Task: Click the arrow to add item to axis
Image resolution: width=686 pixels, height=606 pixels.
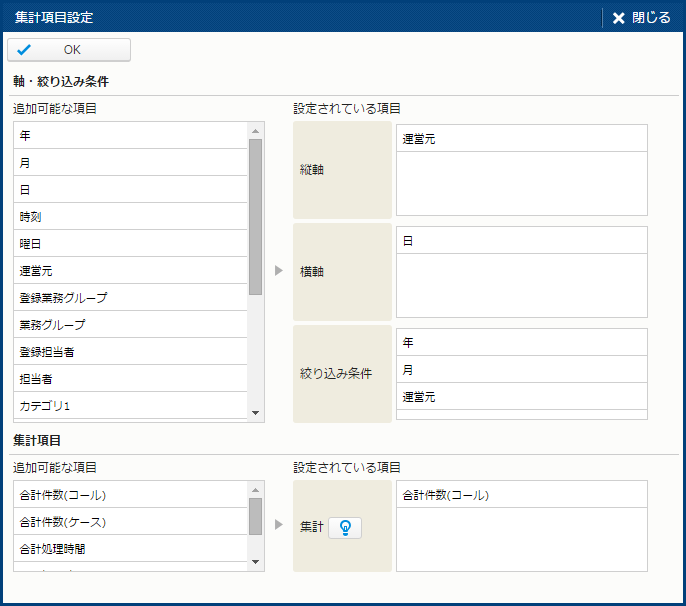Action: pos(279,271)
